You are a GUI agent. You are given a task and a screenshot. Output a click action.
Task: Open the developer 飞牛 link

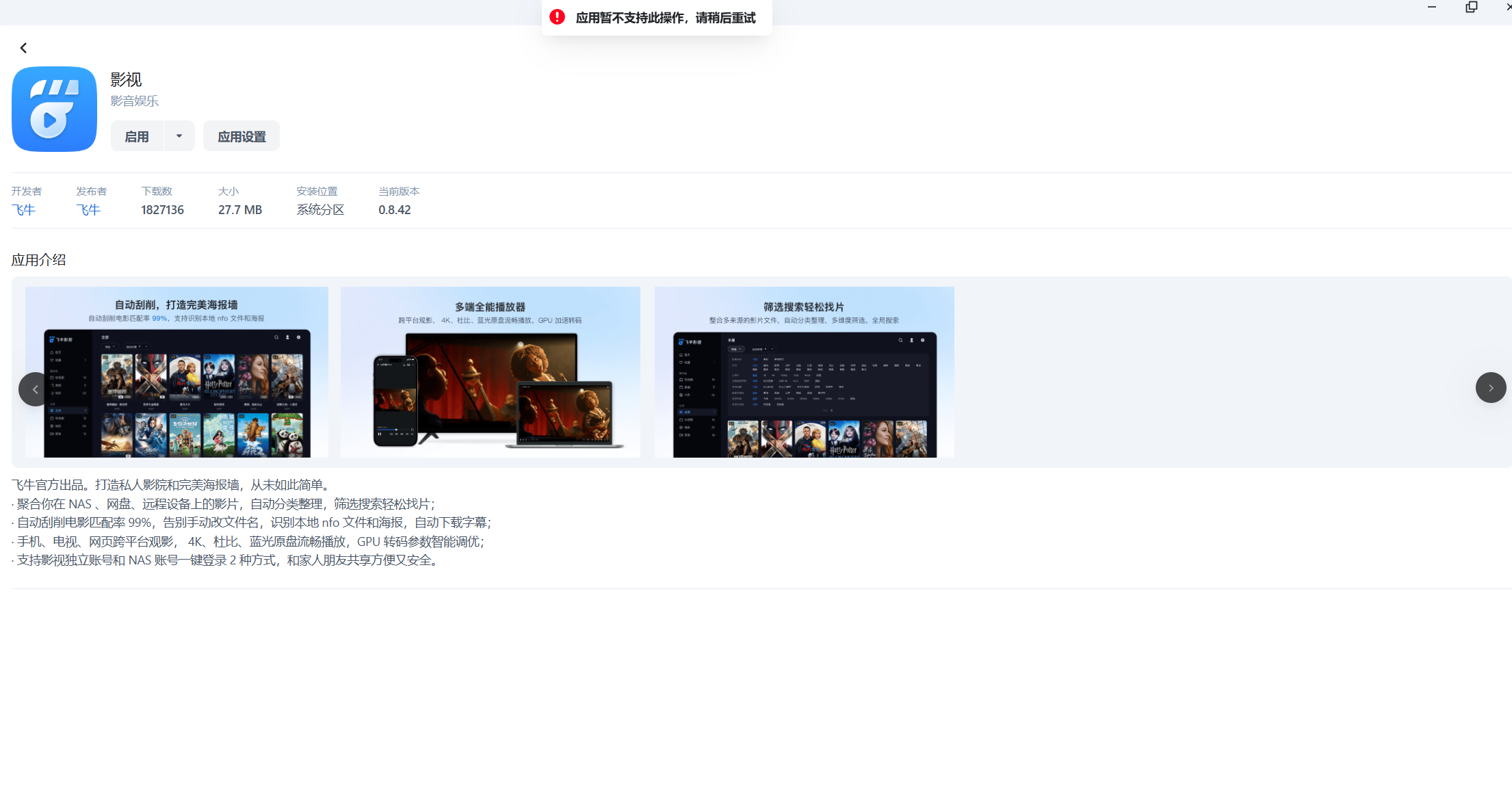[x=23, y=210]
